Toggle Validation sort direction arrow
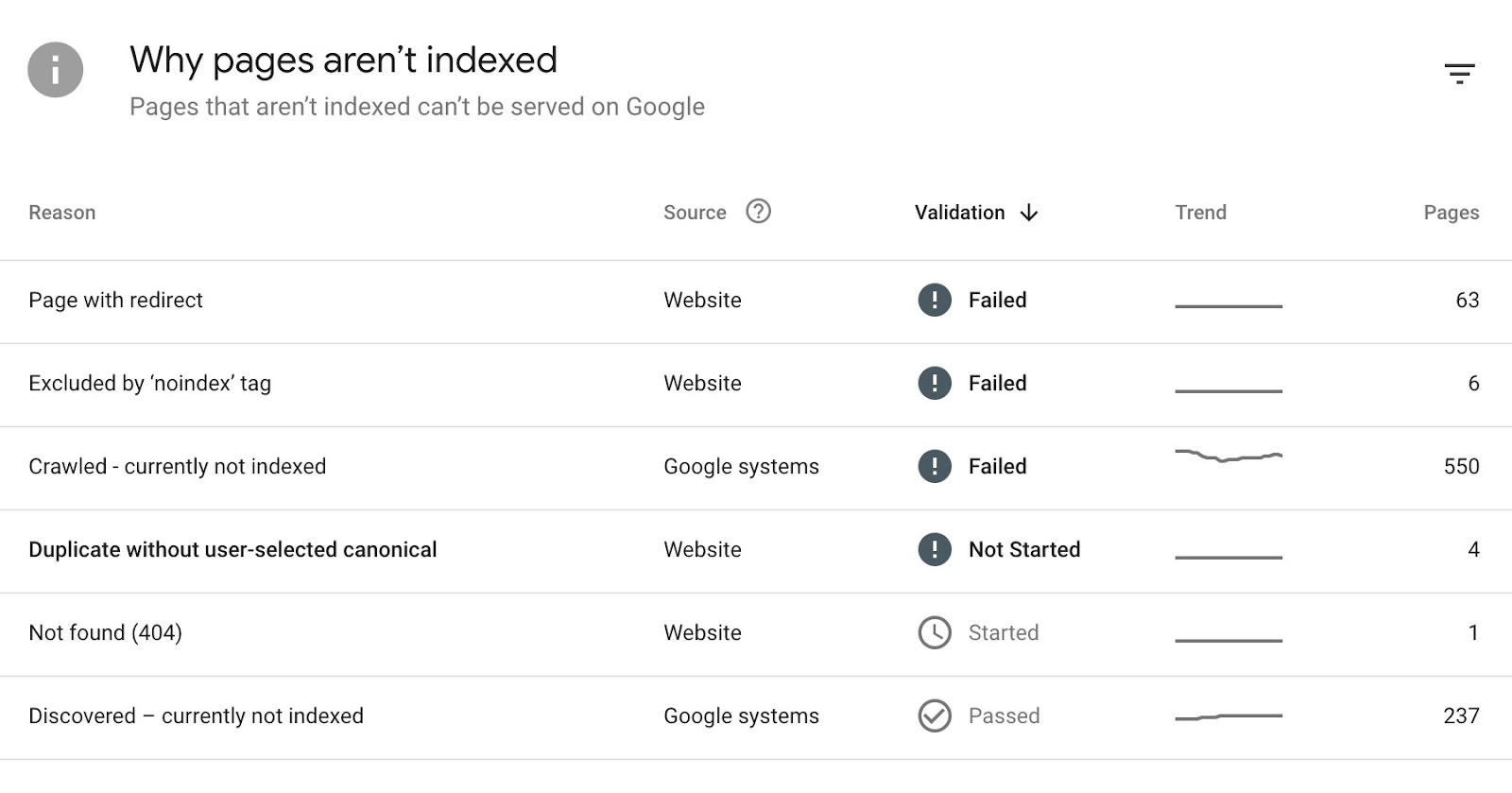This screenshot has width=1512, height=793. point(1029,214)
